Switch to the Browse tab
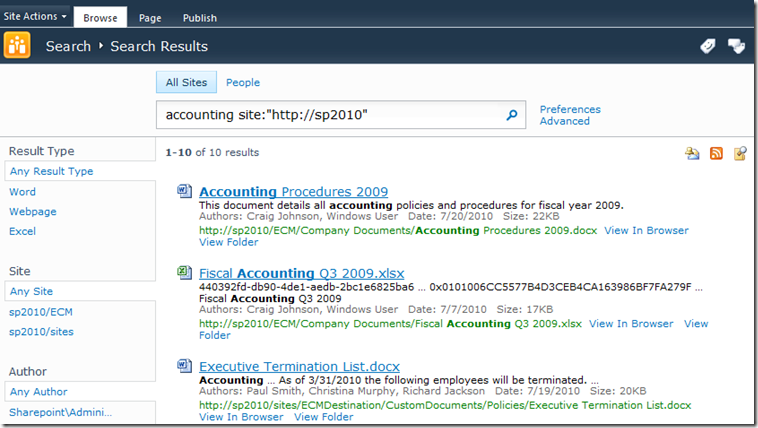The height and width of the screenshot is (428, 758). tap(100, 18)
